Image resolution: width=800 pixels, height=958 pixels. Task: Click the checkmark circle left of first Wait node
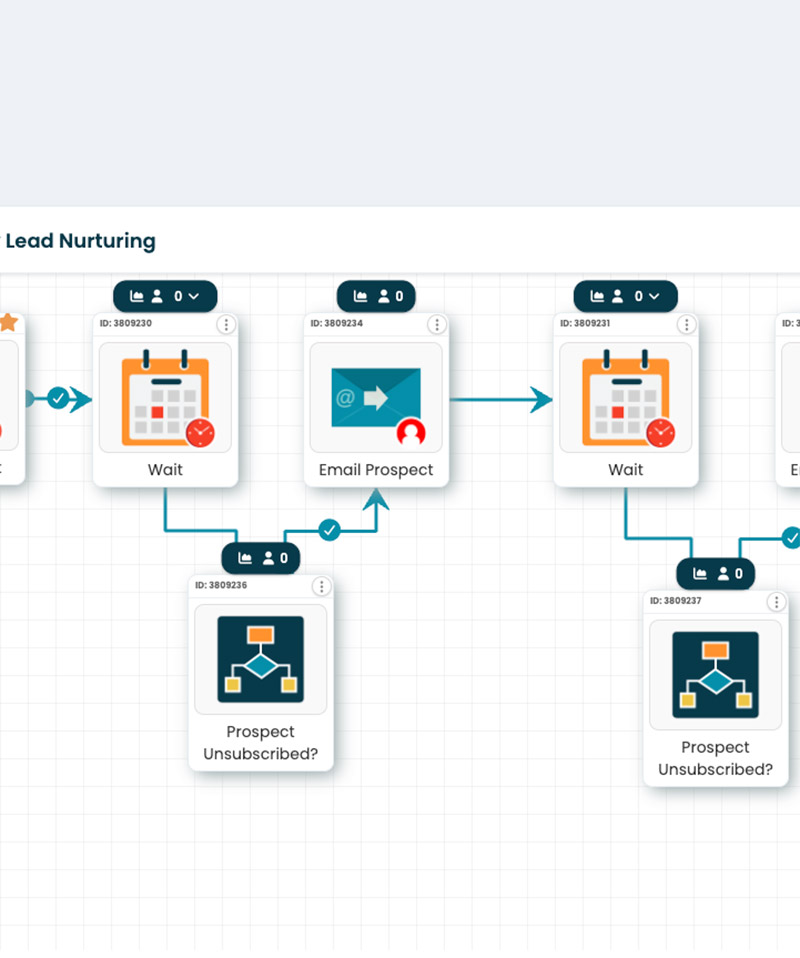58,399
